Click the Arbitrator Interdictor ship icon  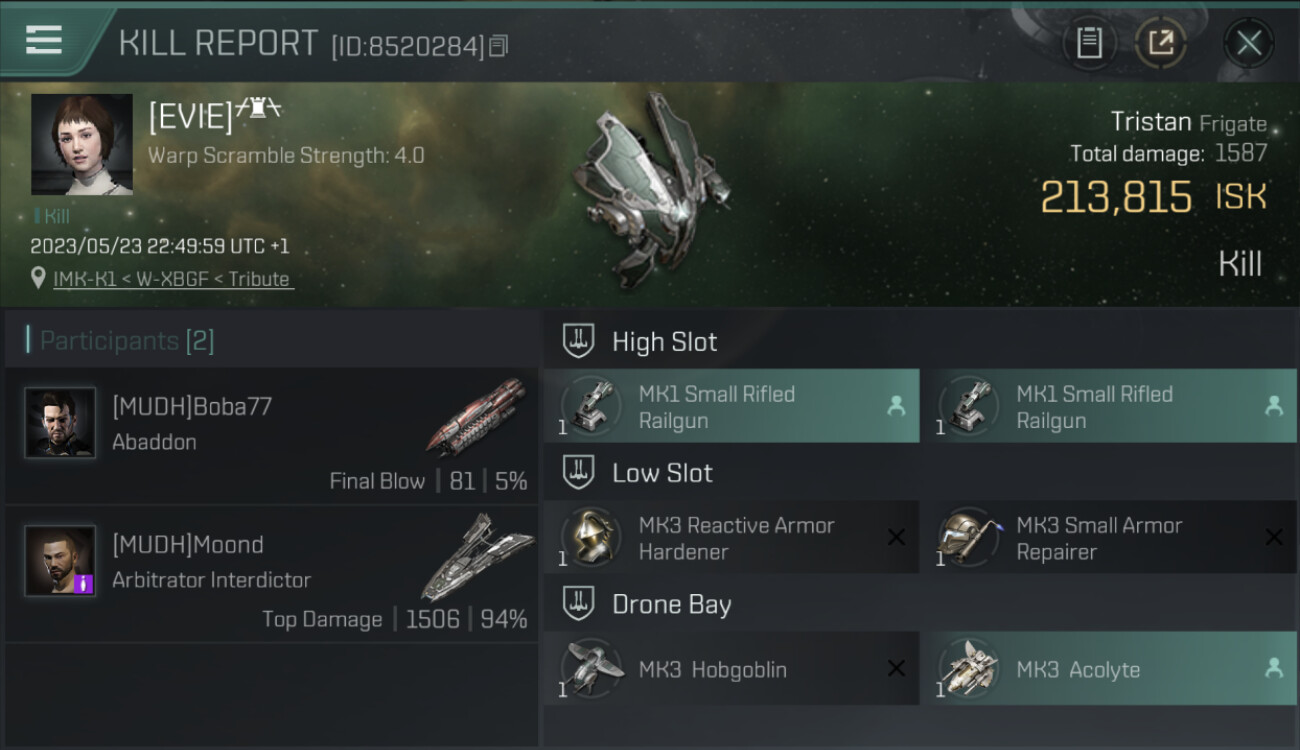(x=477, y=556)
